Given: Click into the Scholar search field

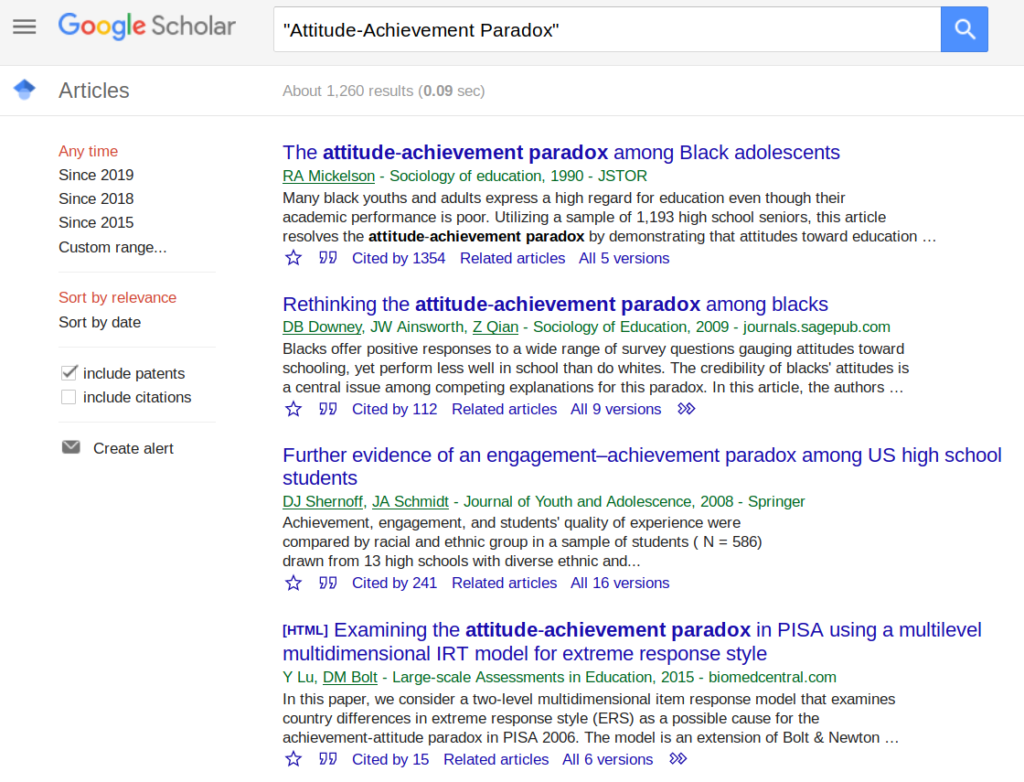Looking at the screenshot, I should click(607, 29).
